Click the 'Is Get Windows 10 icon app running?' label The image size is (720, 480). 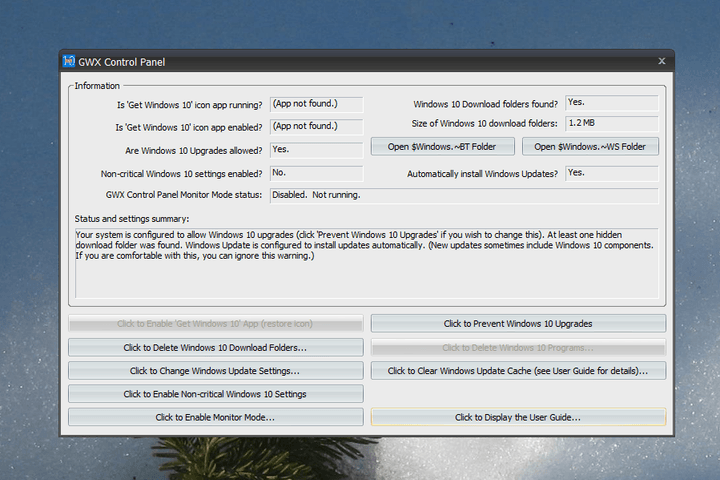point(190,105)
